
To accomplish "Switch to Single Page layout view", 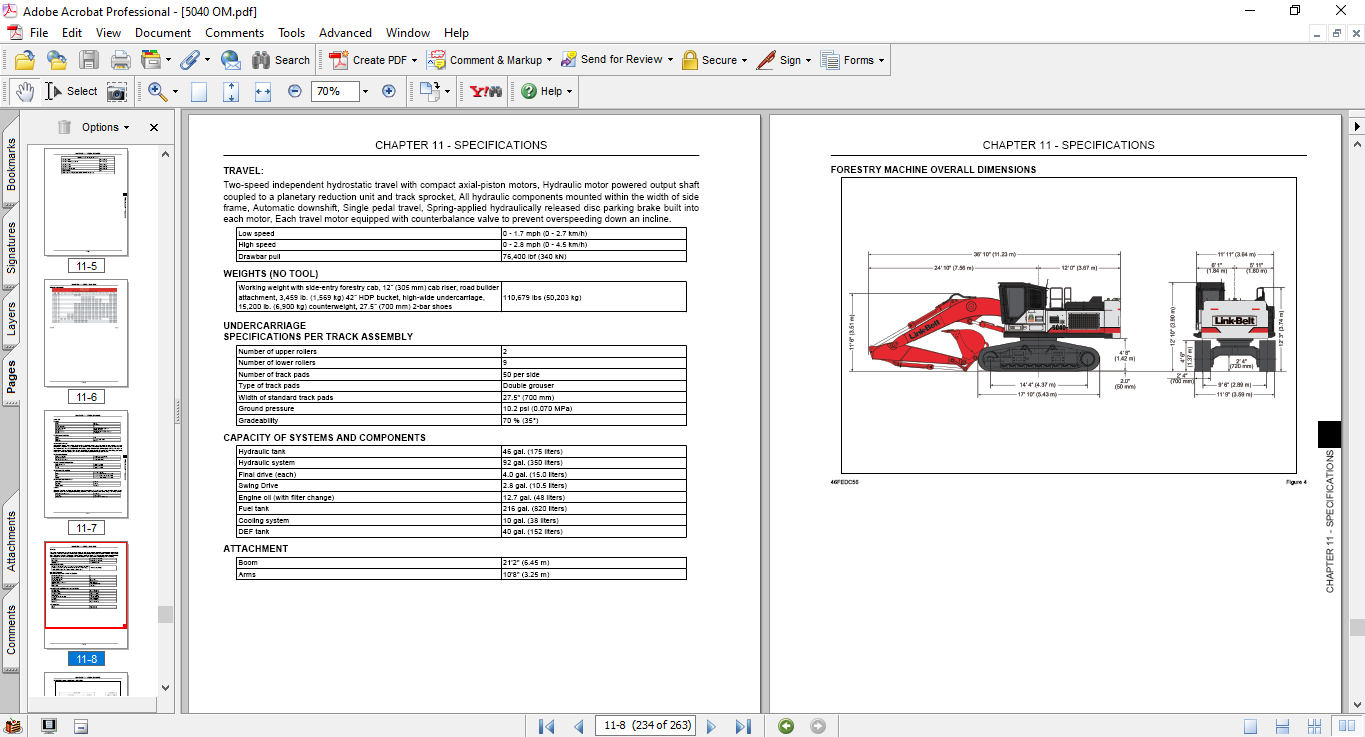I will 1251,726.
